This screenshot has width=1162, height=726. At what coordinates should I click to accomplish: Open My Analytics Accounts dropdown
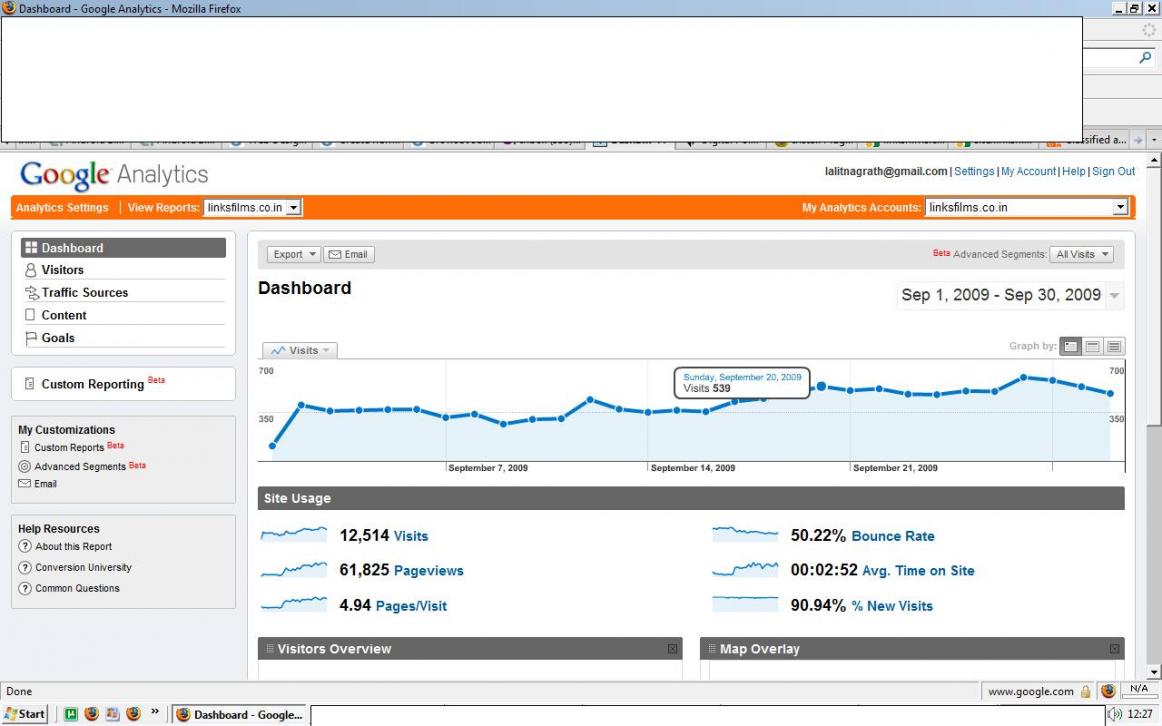pos(1026,207)
